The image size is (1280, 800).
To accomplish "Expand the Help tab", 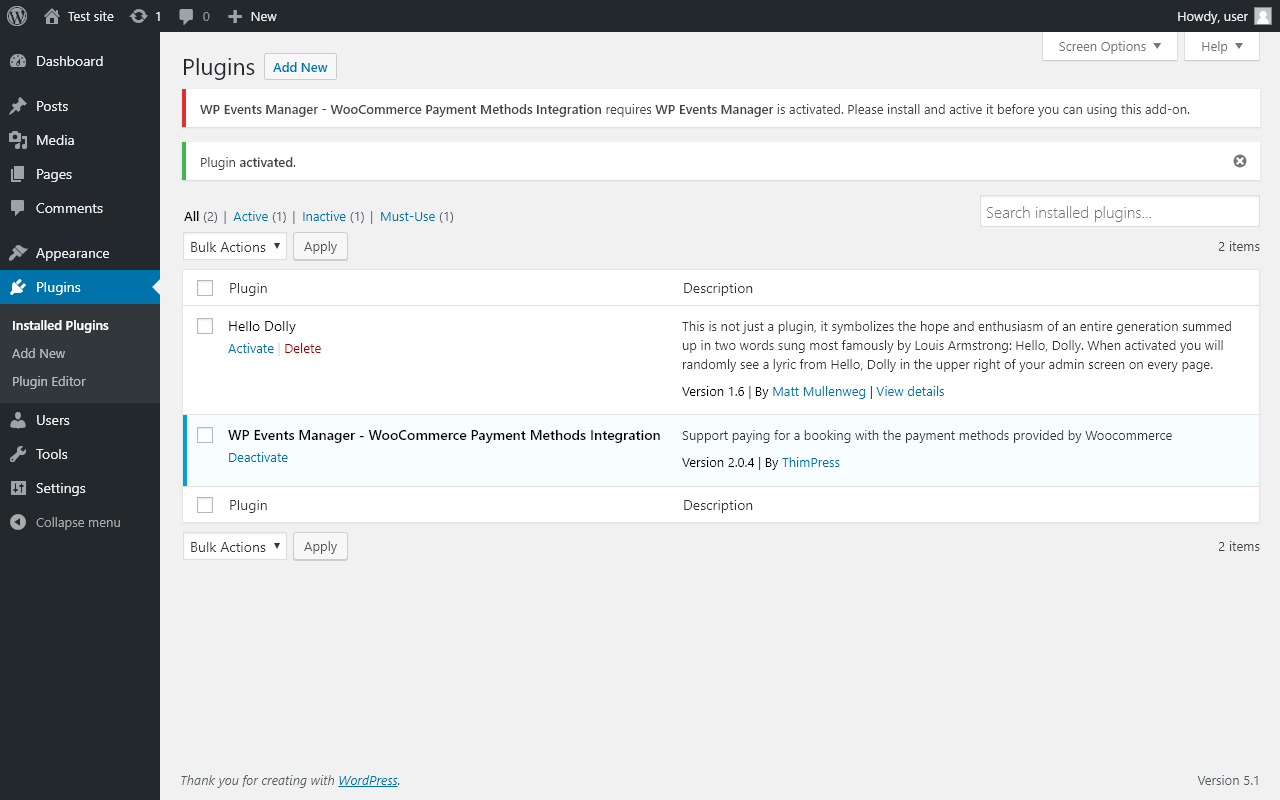I will pyautogui.click(x=1221, y=46).
